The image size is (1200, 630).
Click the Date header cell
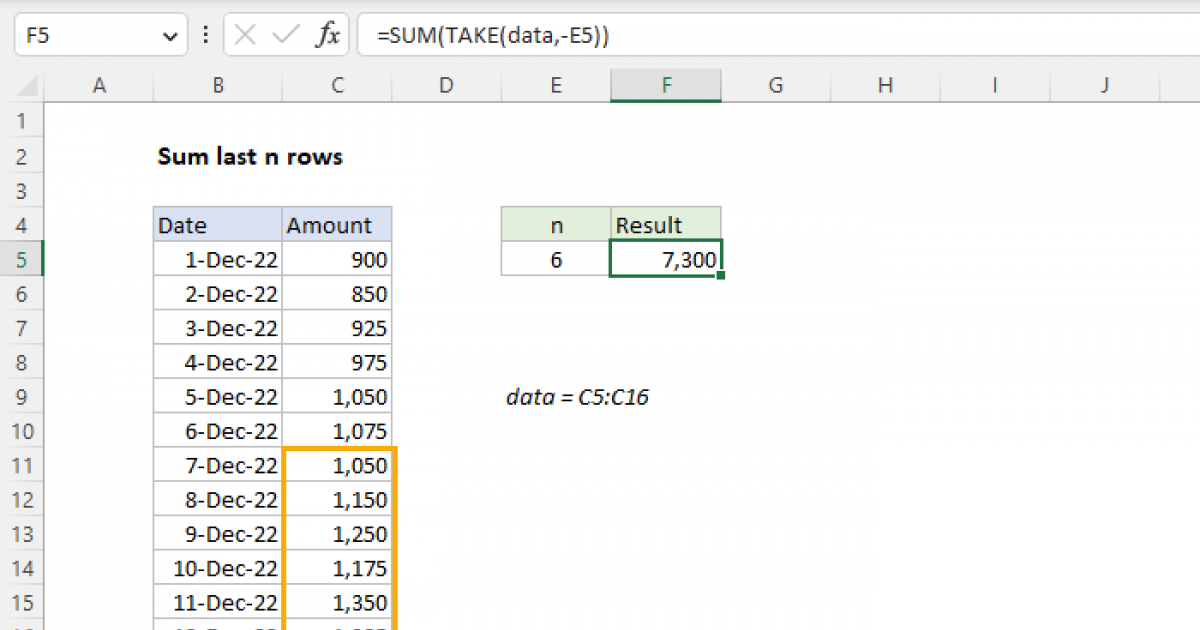(x=216, y=224)
